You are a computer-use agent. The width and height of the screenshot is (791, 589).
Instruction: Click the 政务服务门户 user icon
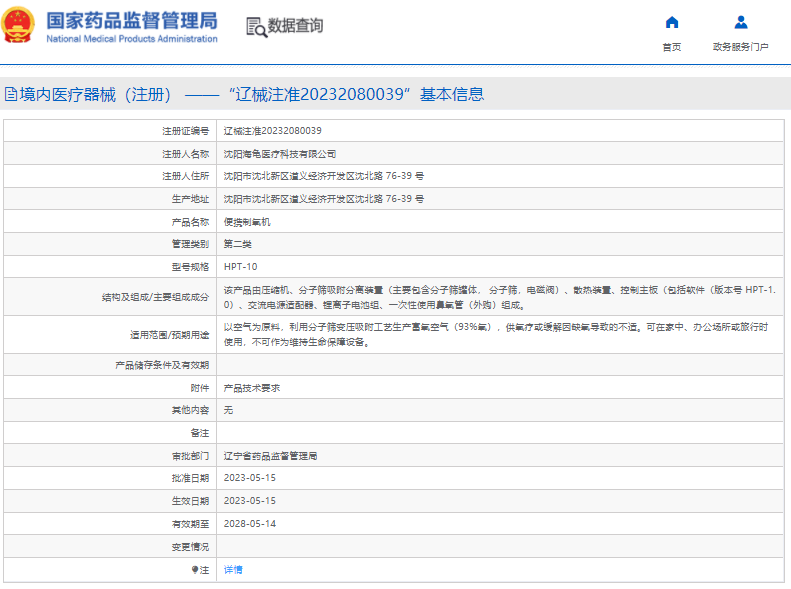(741, 22)
